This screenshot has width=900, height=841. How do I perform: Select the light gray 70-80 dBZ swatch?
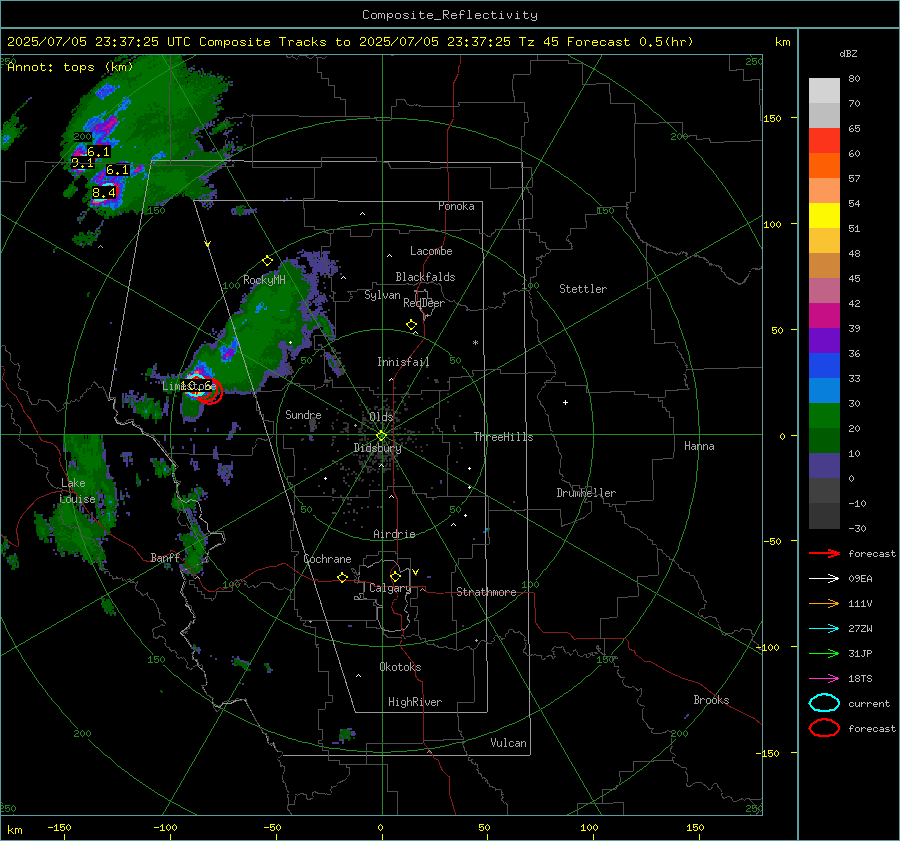[x=824, y=91]
